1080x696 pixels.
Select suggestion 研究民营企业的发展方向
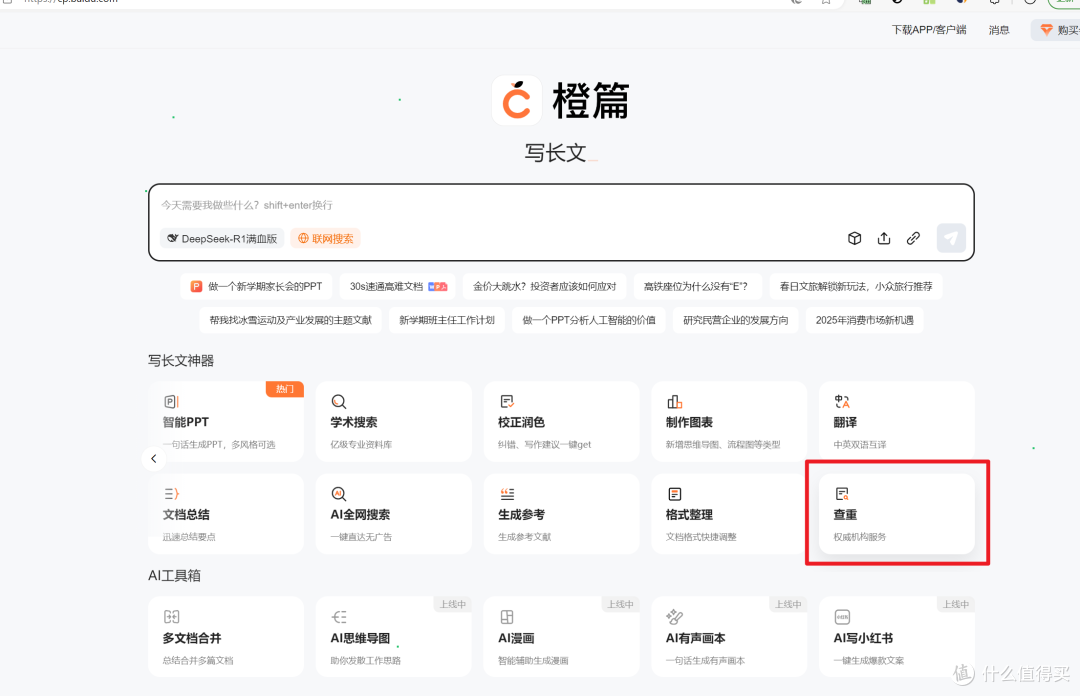(736, 320)
